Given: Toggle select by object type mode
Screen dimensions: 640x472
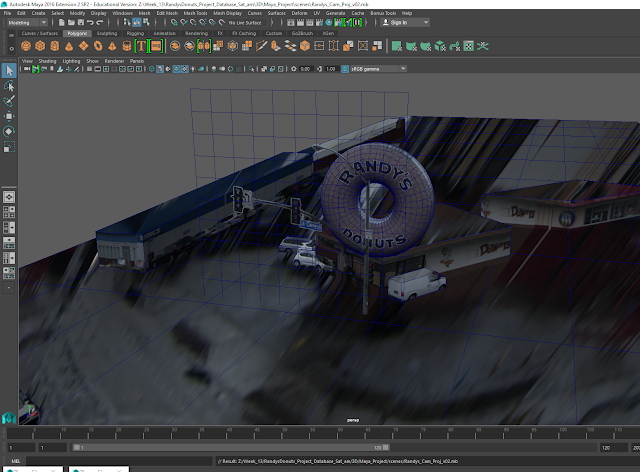Looking at the screenshot, I should [137, 22].
